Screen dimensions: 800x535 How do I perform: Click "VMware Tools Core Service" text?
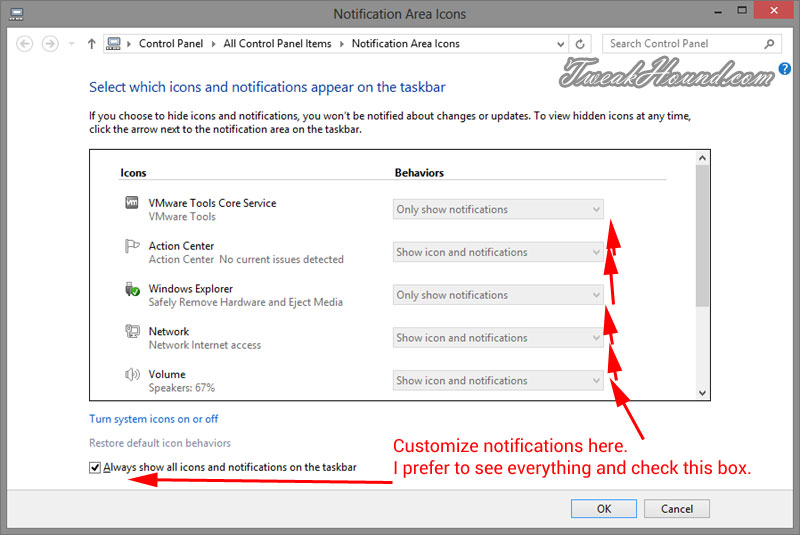212,203
